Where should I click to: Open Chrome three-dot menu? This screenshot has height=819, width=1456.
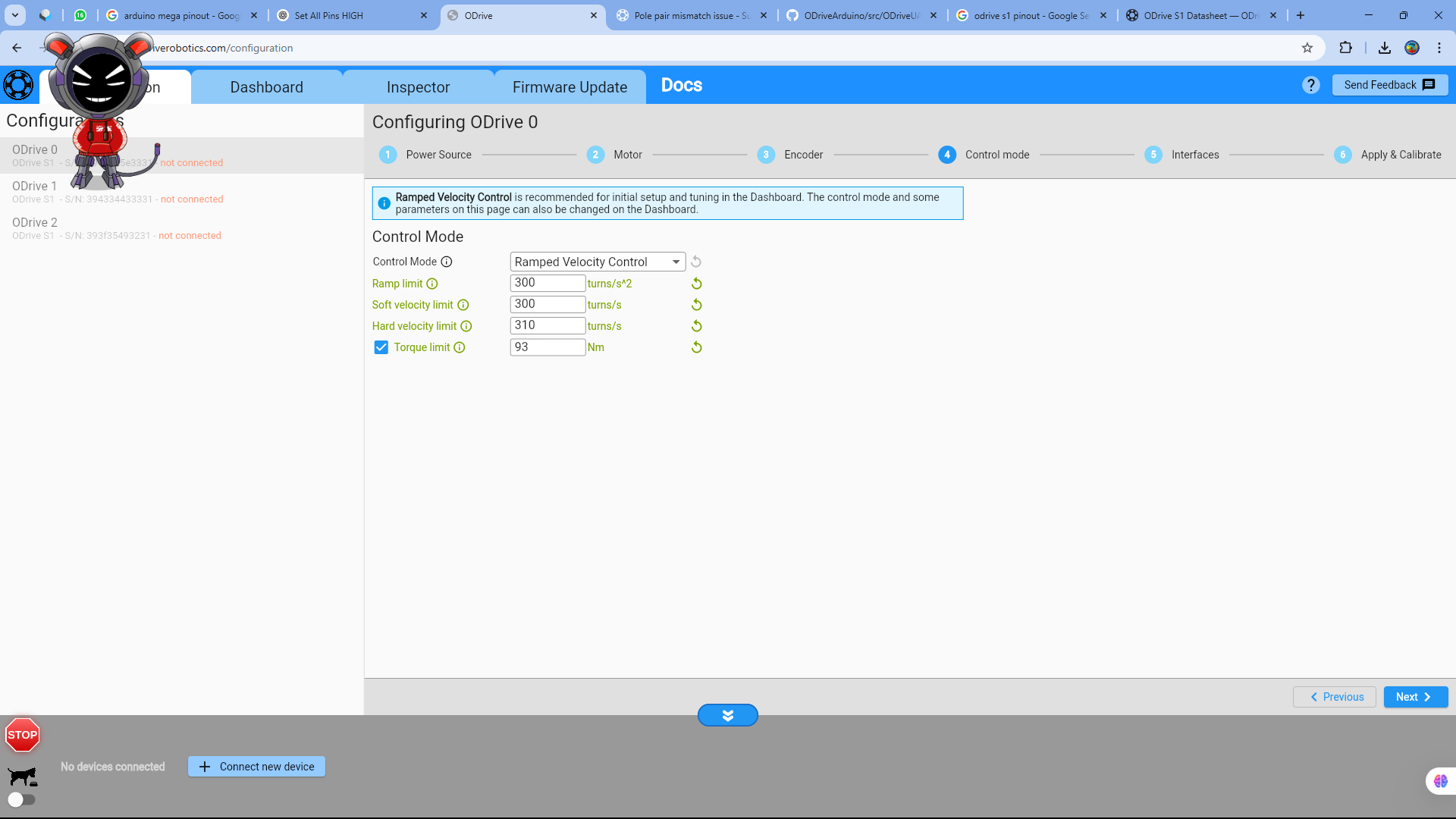click(x=1439, y=48)
